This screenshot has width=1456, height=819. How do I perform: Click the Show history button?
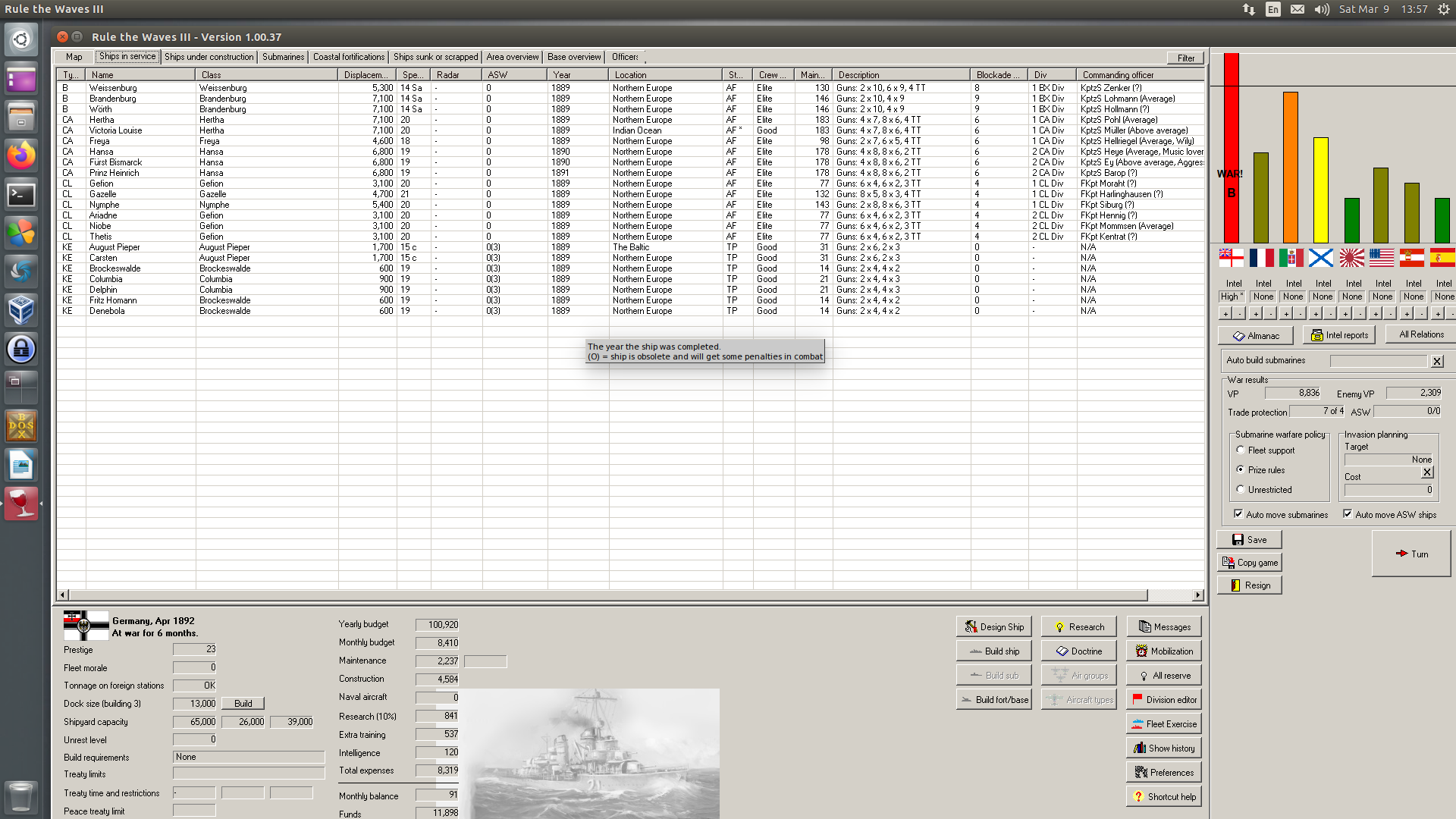1164,748
